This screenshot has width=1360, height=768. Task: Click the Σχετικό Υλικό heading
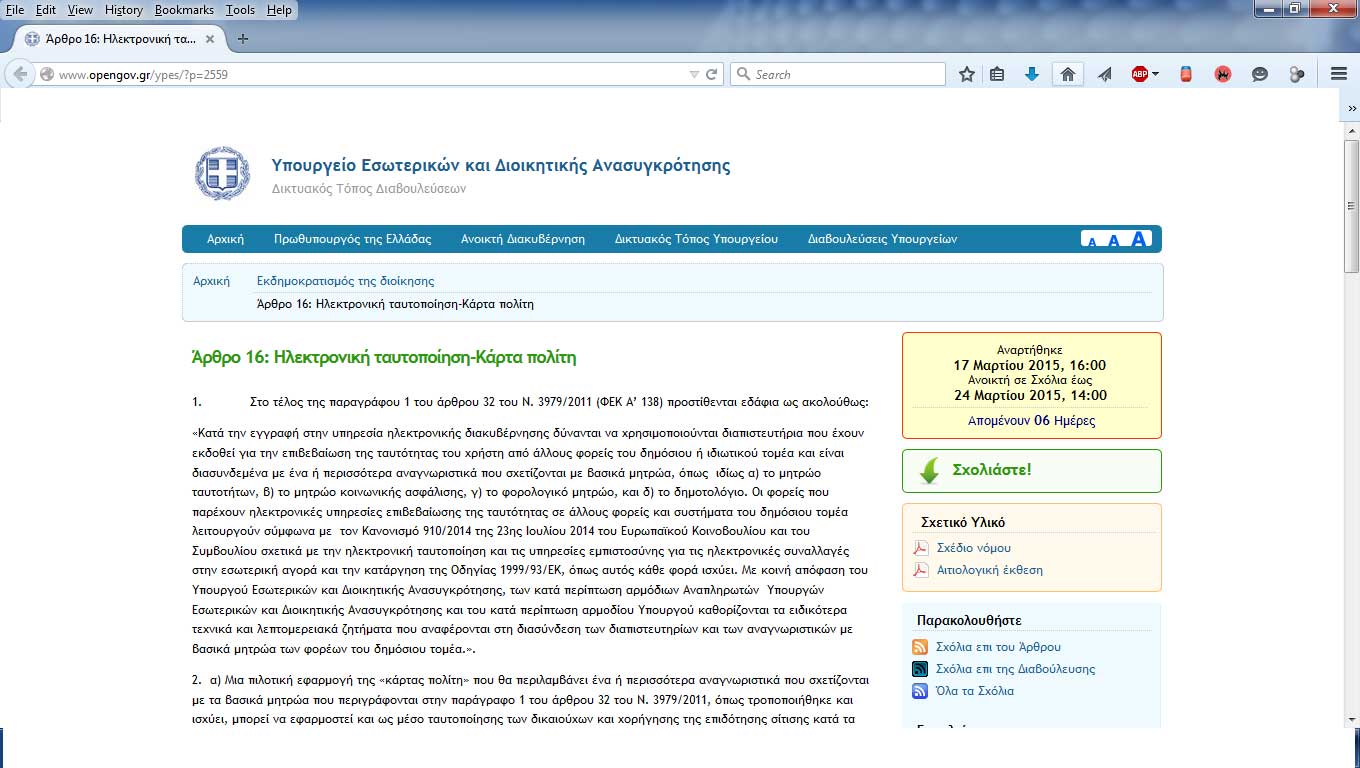pyautogui.click(x=962, y=522)
